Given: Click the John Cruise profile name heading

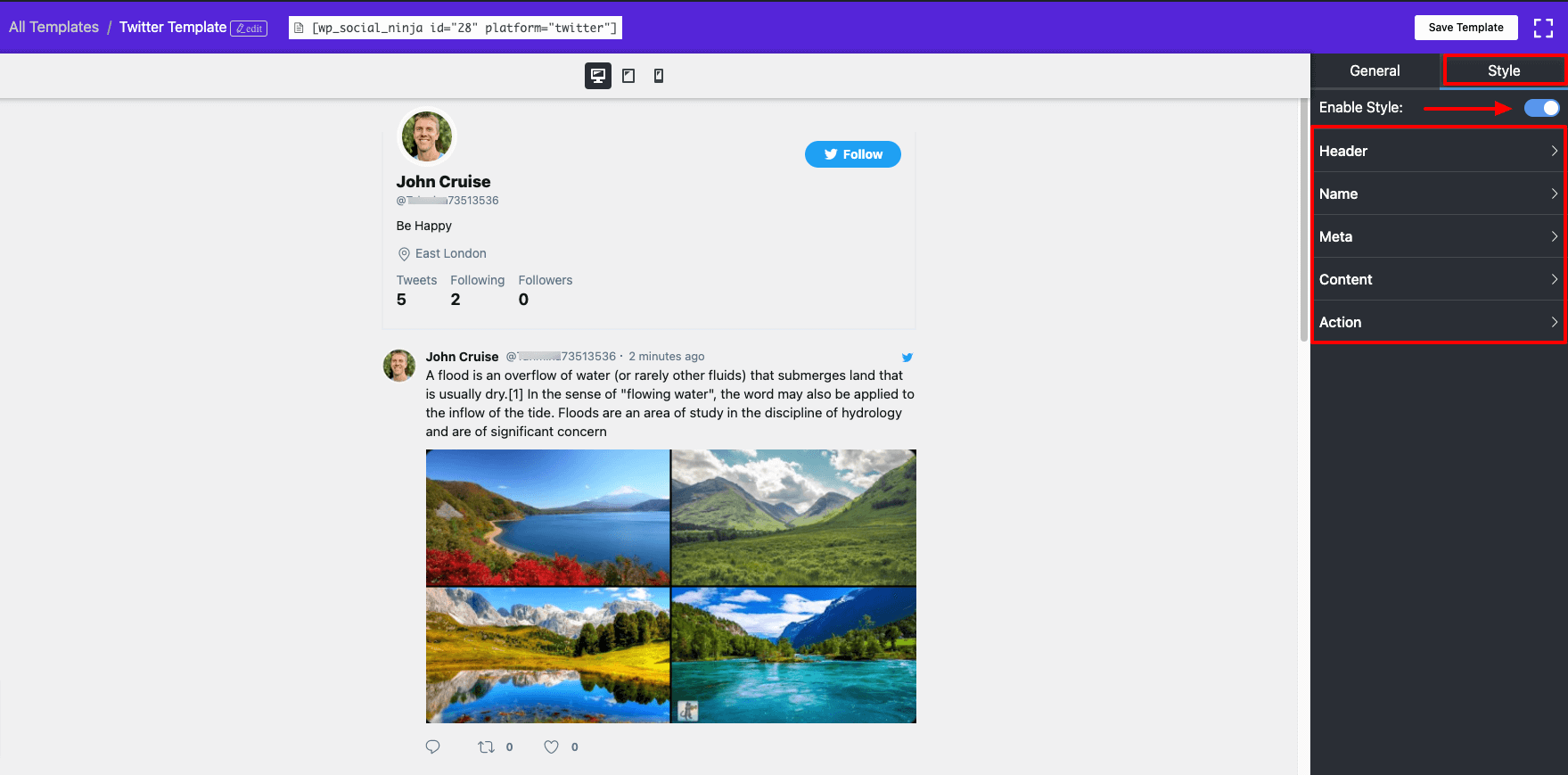Looking at the screenshot, I should [x=443, y=182].
